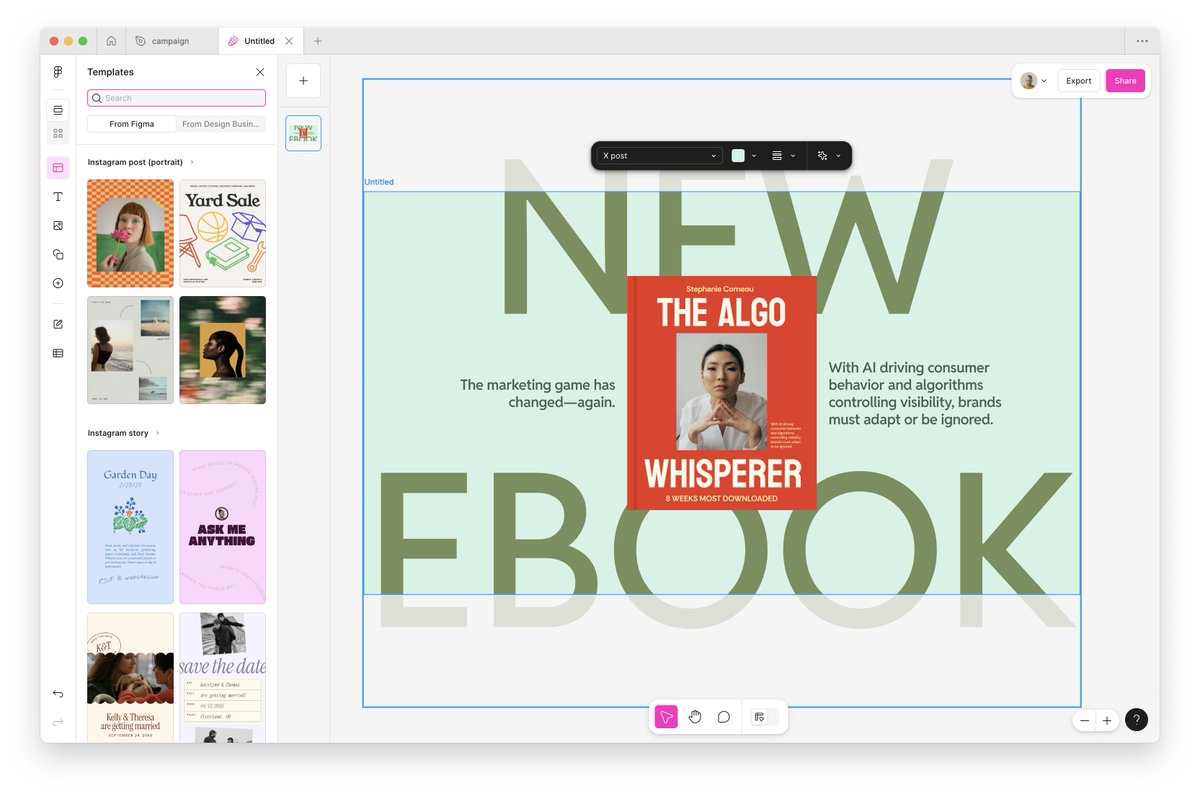Open the user avatar dropdown
The image size is (1200, 796).
[x=1033, y=81]
